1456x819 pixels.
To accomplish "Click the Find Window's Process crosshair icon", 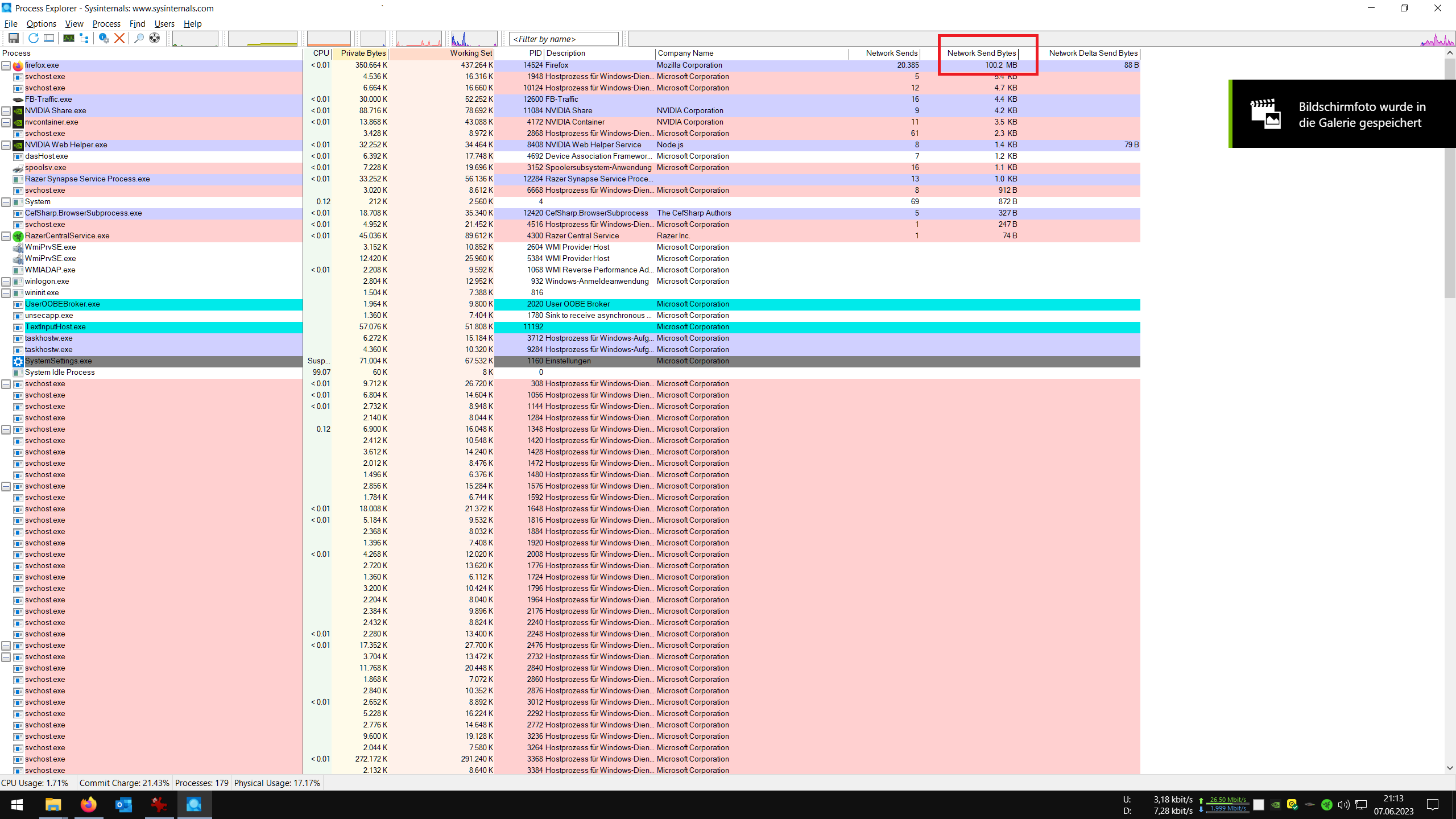I will [x=154, y=38].
